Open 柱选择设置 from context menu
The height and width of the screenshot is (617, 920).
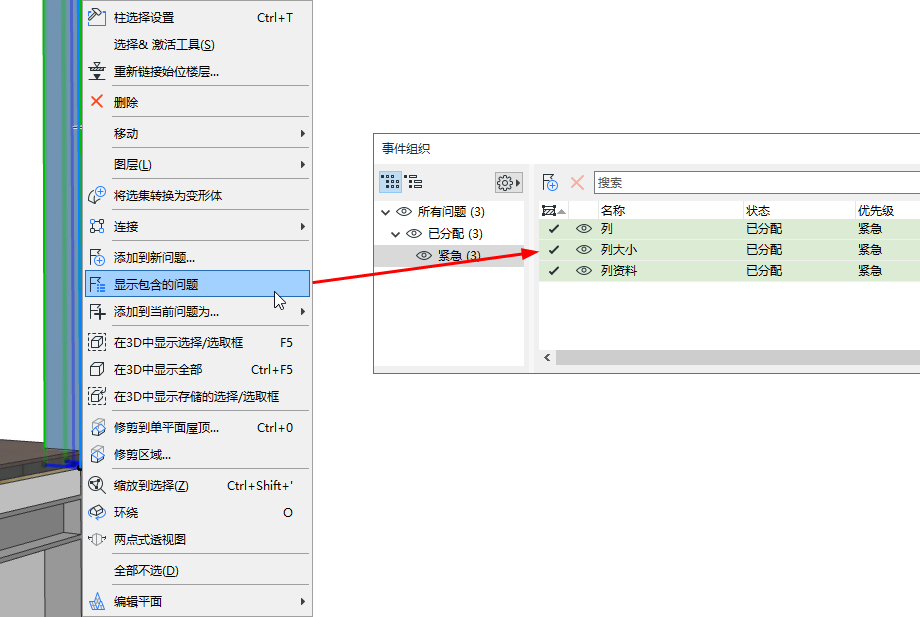[x=197, y=18]
